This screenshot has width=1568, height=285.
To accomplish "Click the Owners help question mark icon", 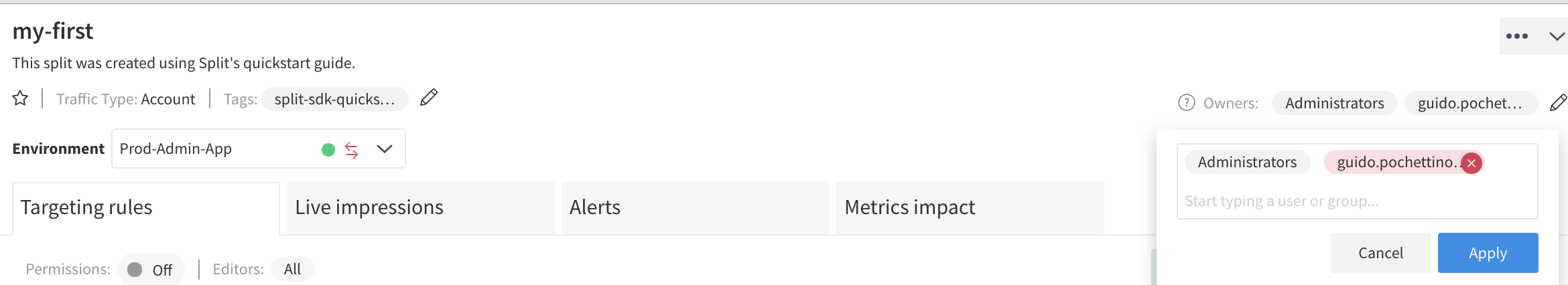I will pos(1186,102).
